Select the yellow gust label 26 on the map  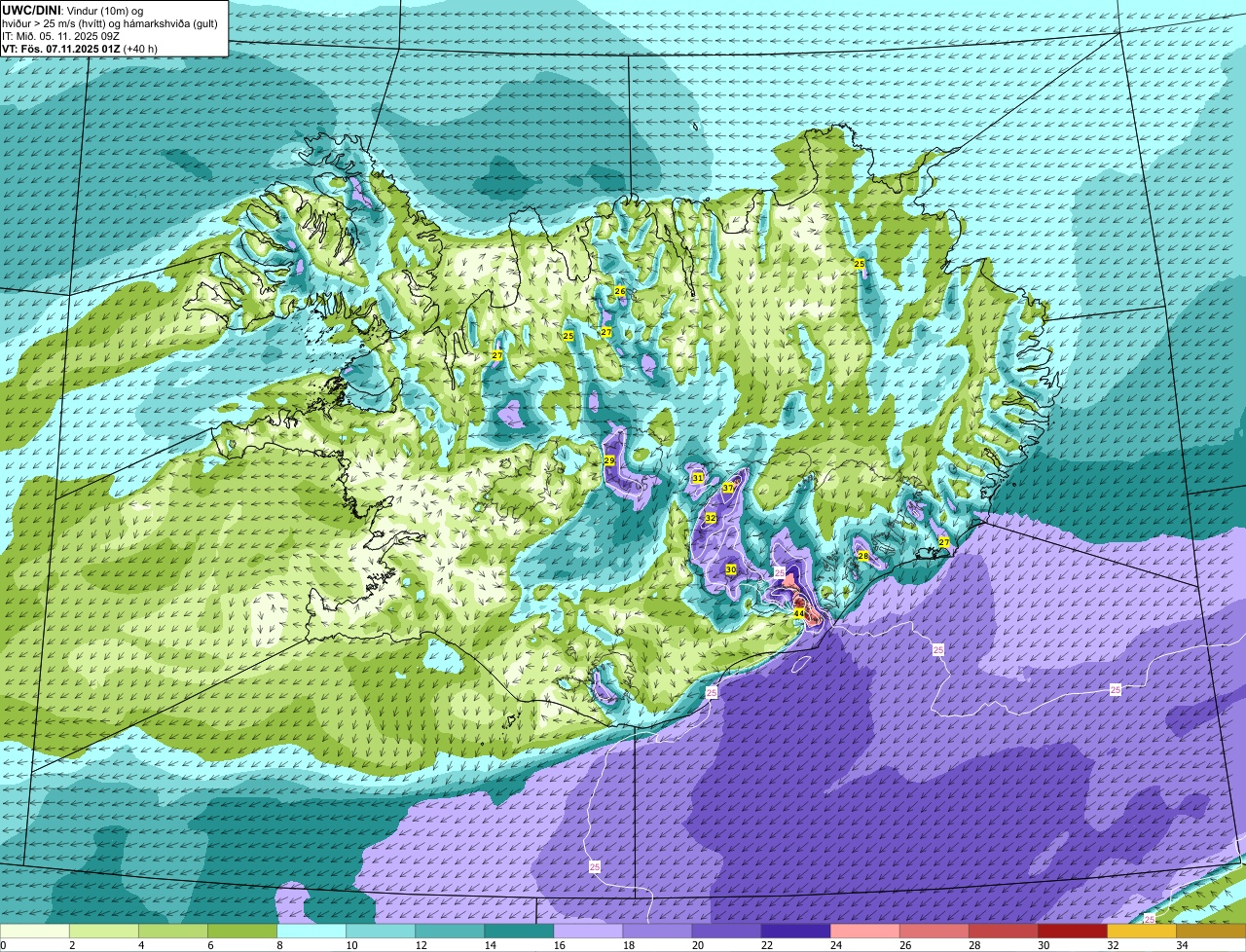pos(619,291)
